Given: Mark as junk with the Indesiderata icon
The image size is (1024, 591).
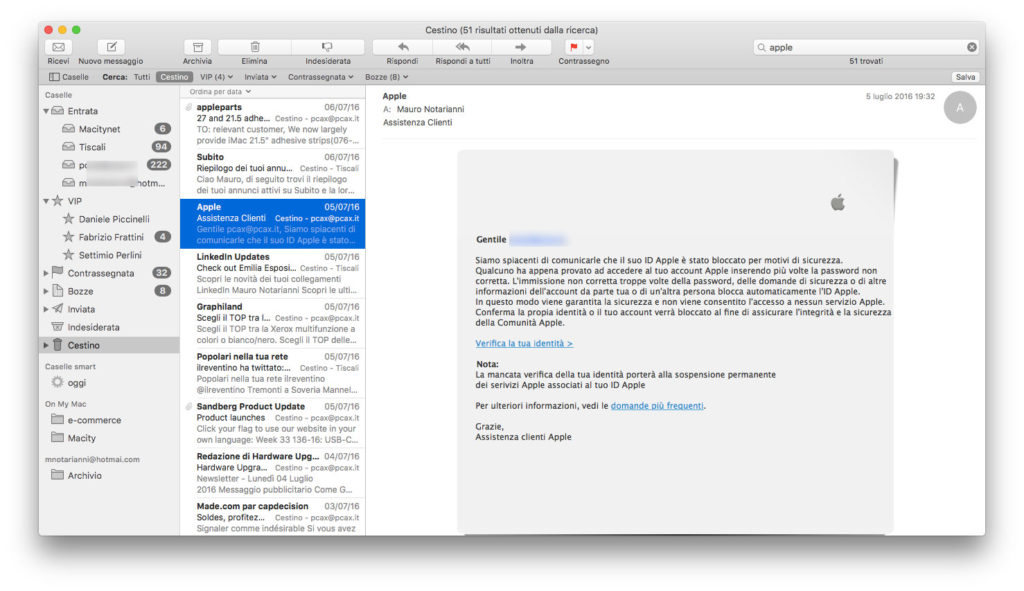Looking at the screenshot, I should coord(327,47).
